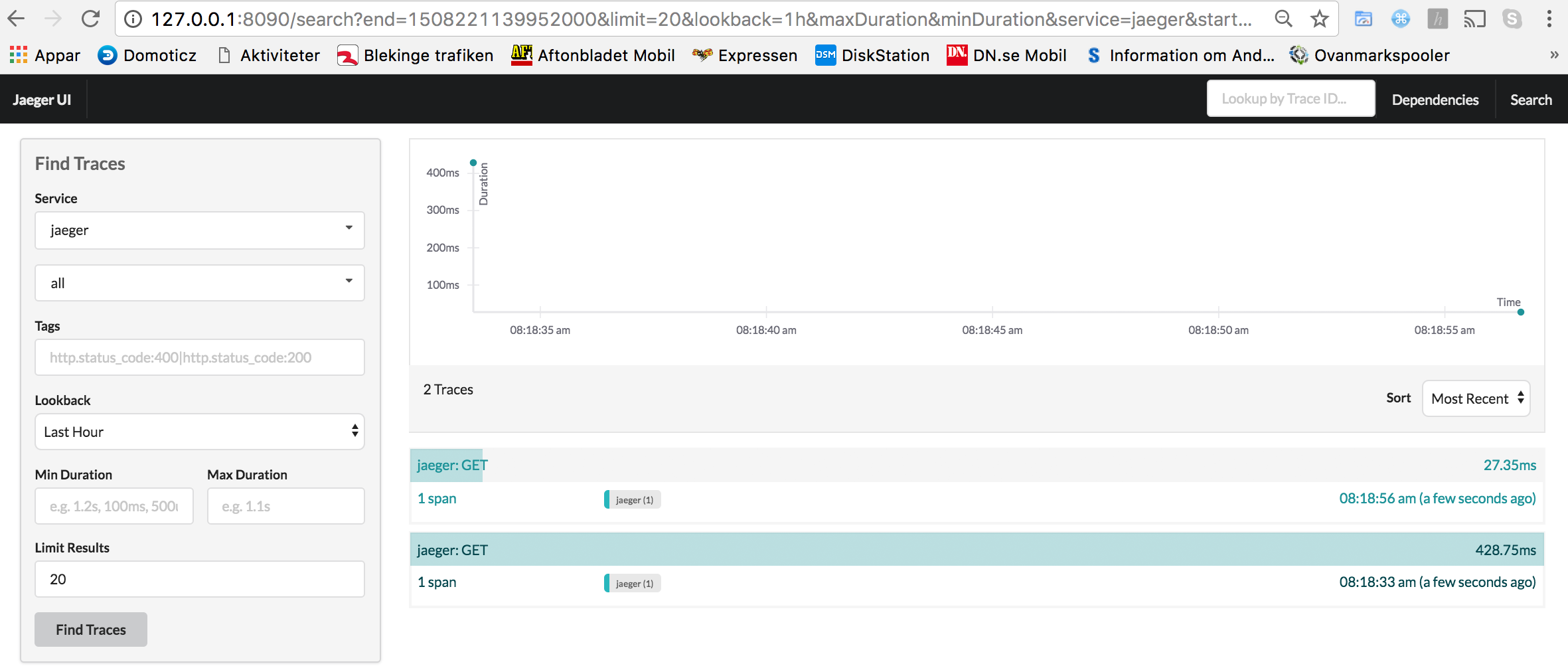Open the Aftonbladet Mobil bookmark
1568x672 pixels.
pos(593,55)
